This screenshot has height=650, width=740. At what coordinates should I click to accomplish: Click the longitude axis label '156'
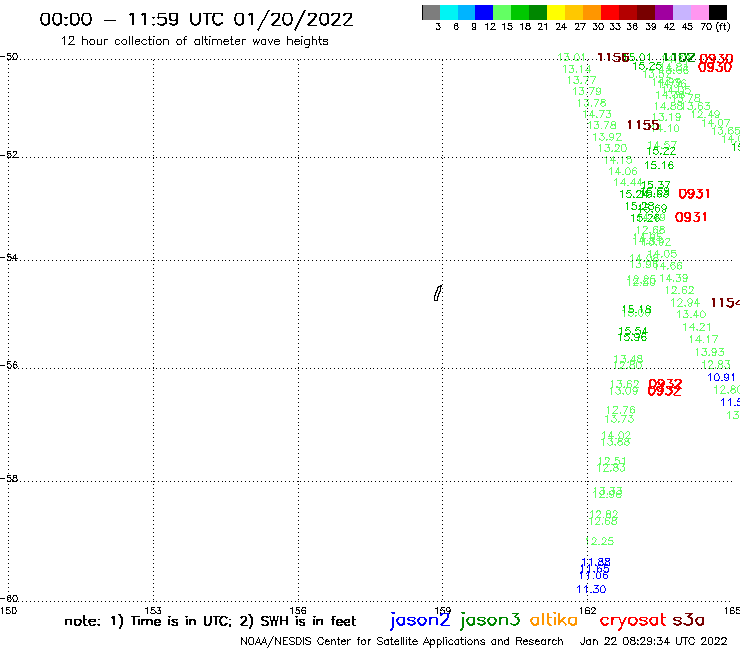pos(298,610)
